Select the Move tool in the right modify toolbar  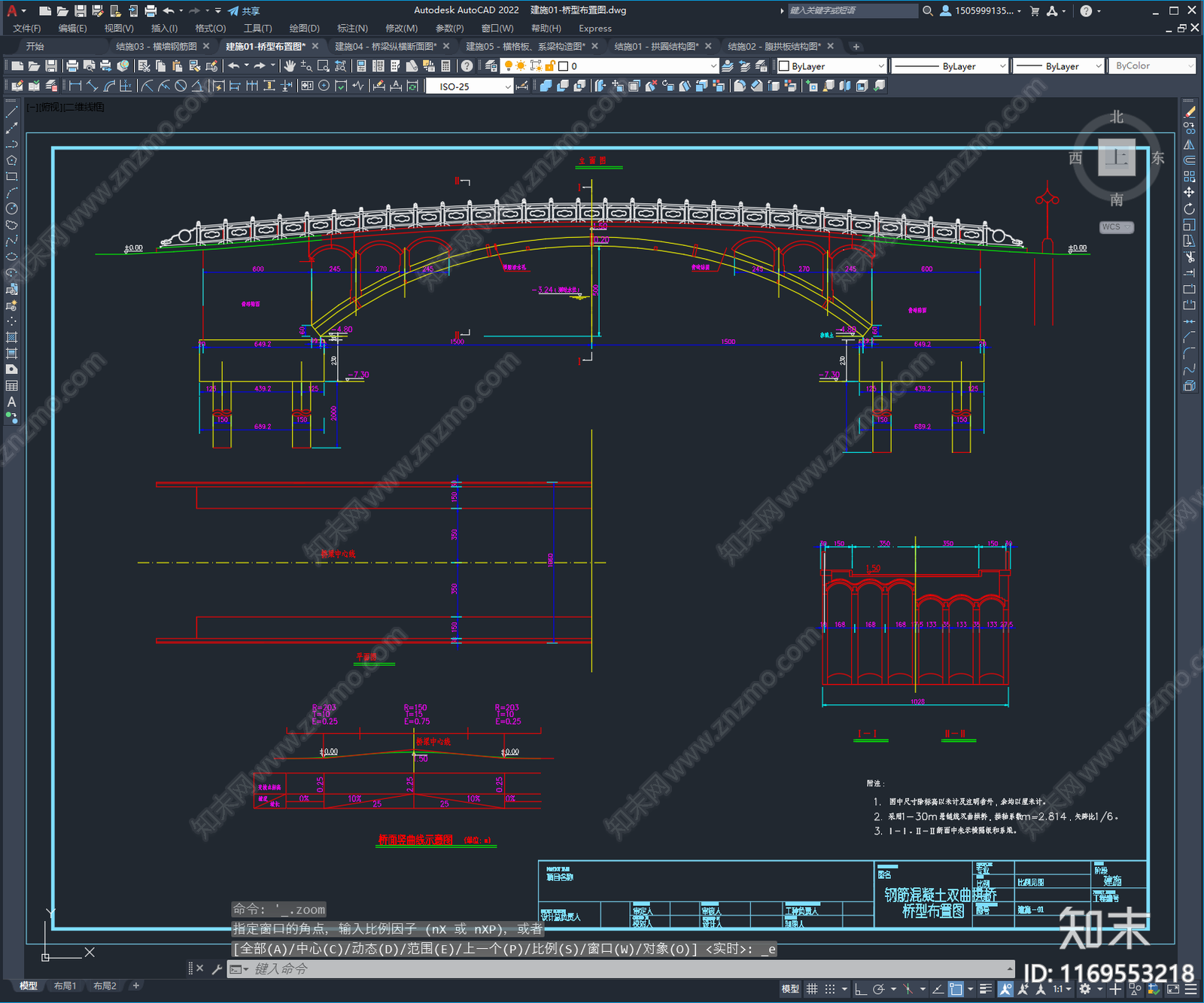[x=1189, y=193]
